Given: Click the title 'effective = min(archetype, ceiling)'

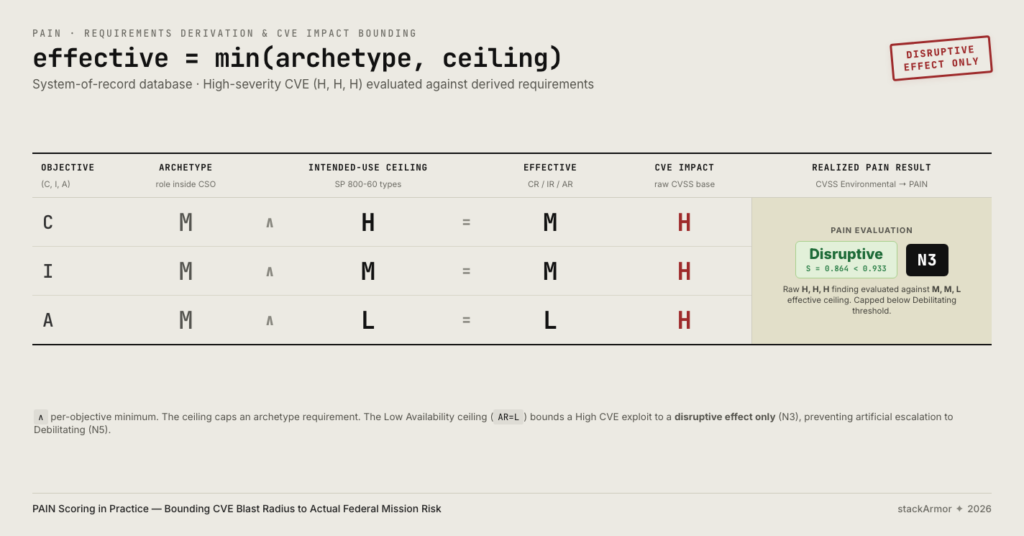Looking at the screenshot, I should [x=297, y=58].
